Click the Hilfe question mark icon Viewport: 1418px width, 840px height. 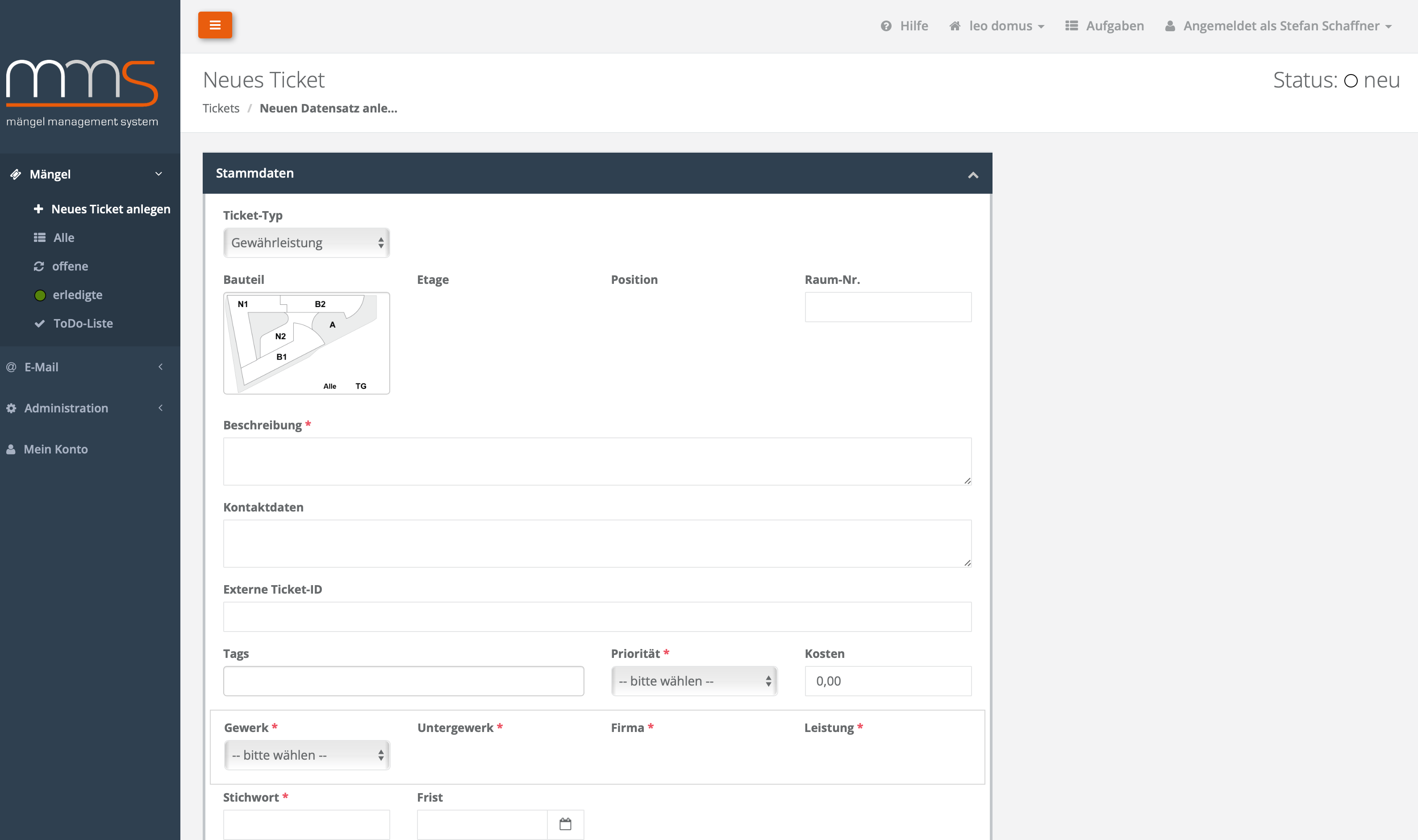click(886, 26)
